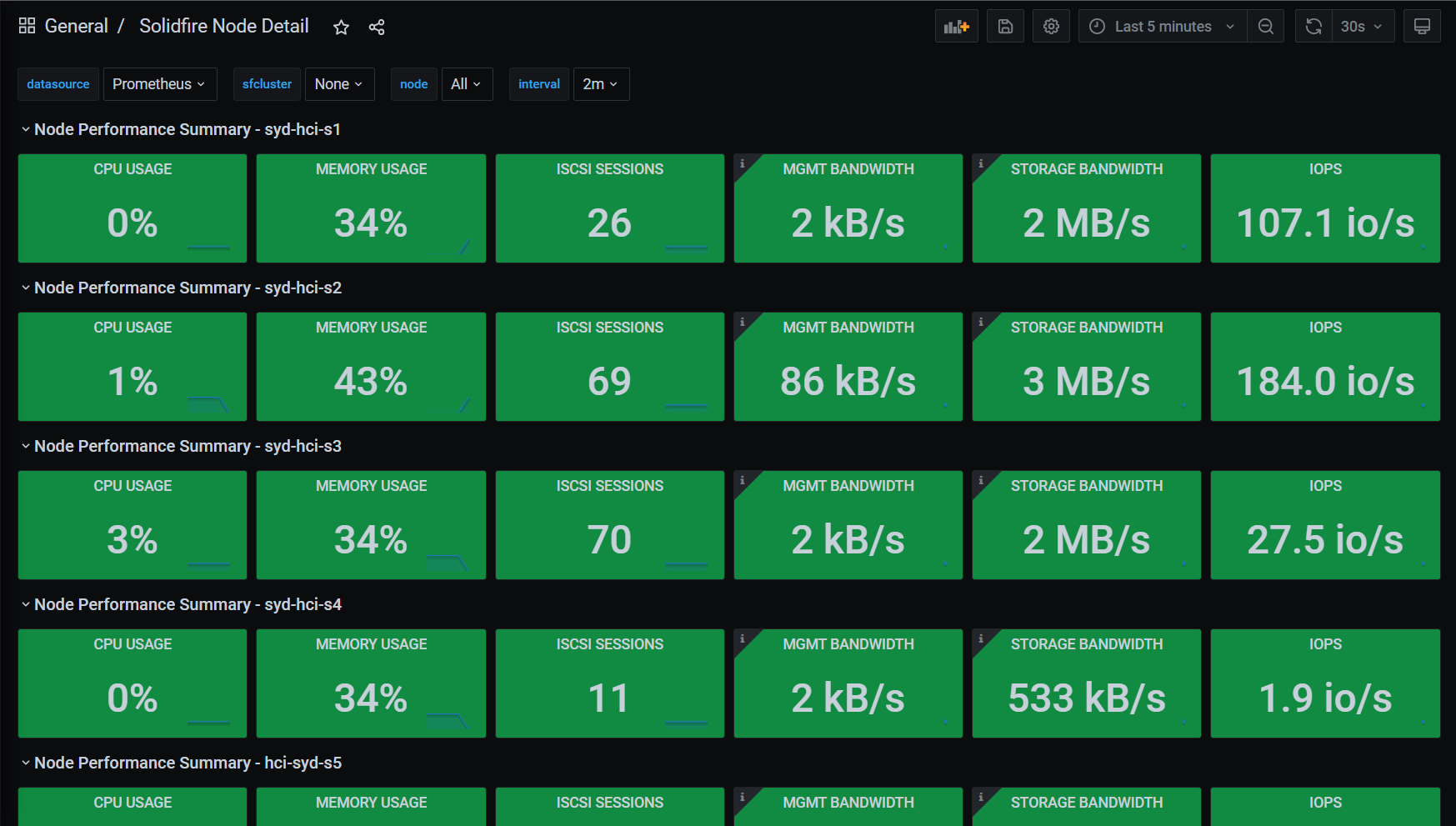The width and height of the screenshot is (1456, 826).
Task: Open hci-syd-s5 IOPS panel title
Action: pos(1325,803)
